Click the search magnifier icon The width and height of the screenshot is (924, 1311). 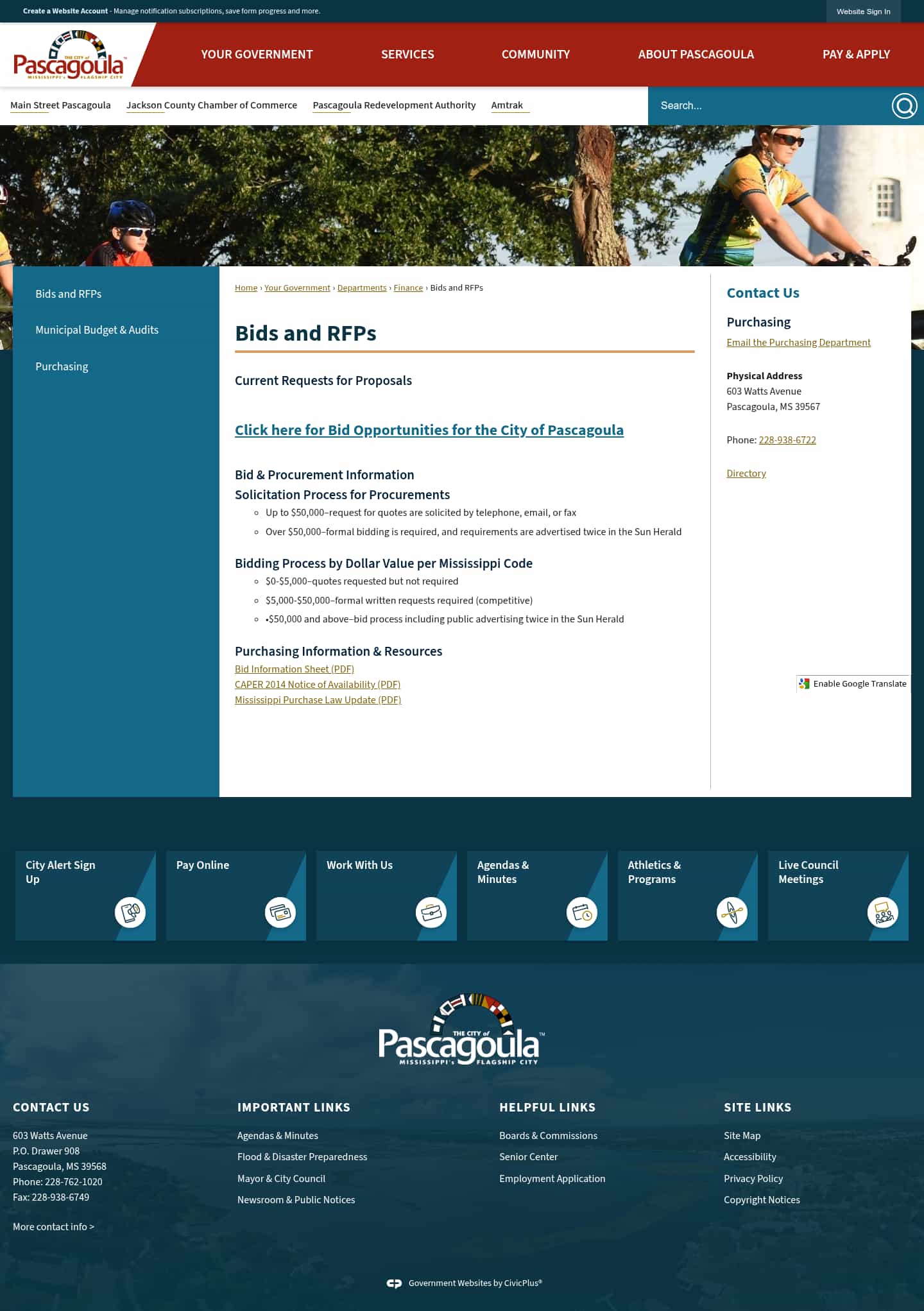(x=904, y=106)
